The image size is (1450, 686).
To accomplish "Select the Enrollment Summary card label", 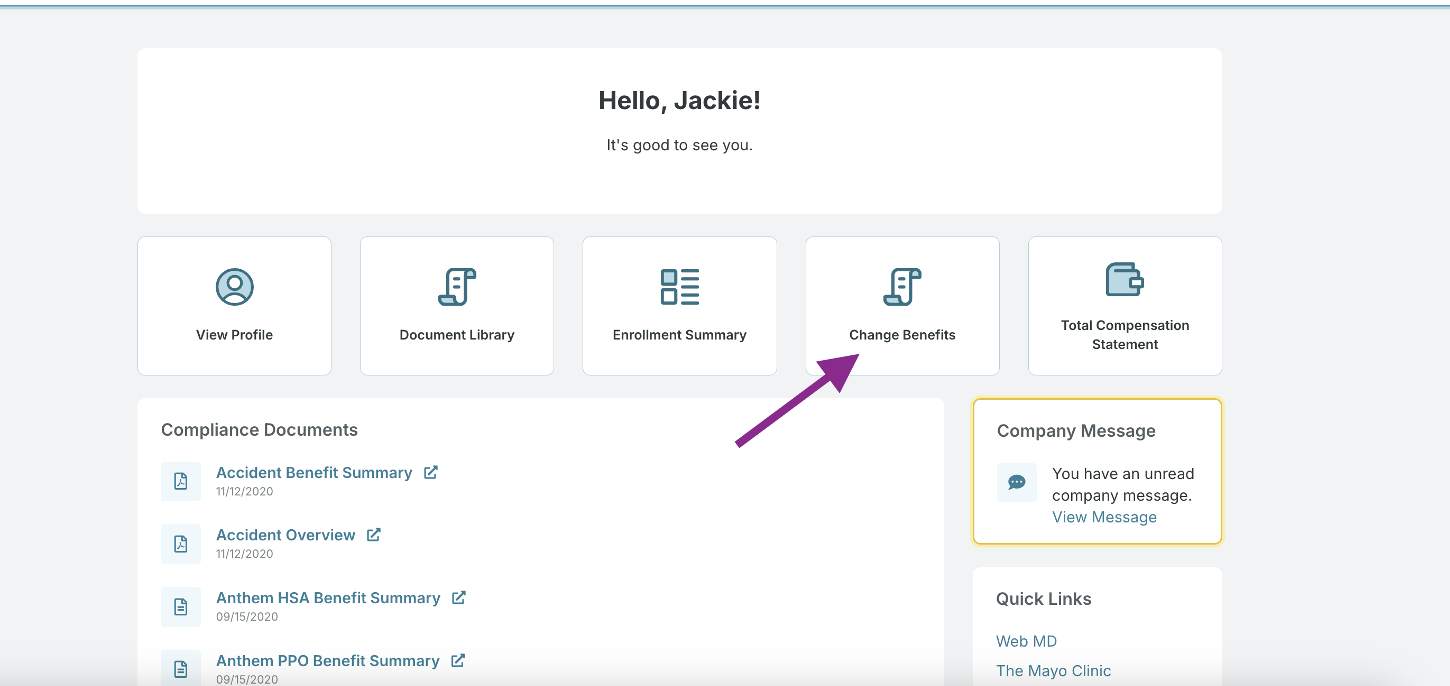I will tap(680, 335).
